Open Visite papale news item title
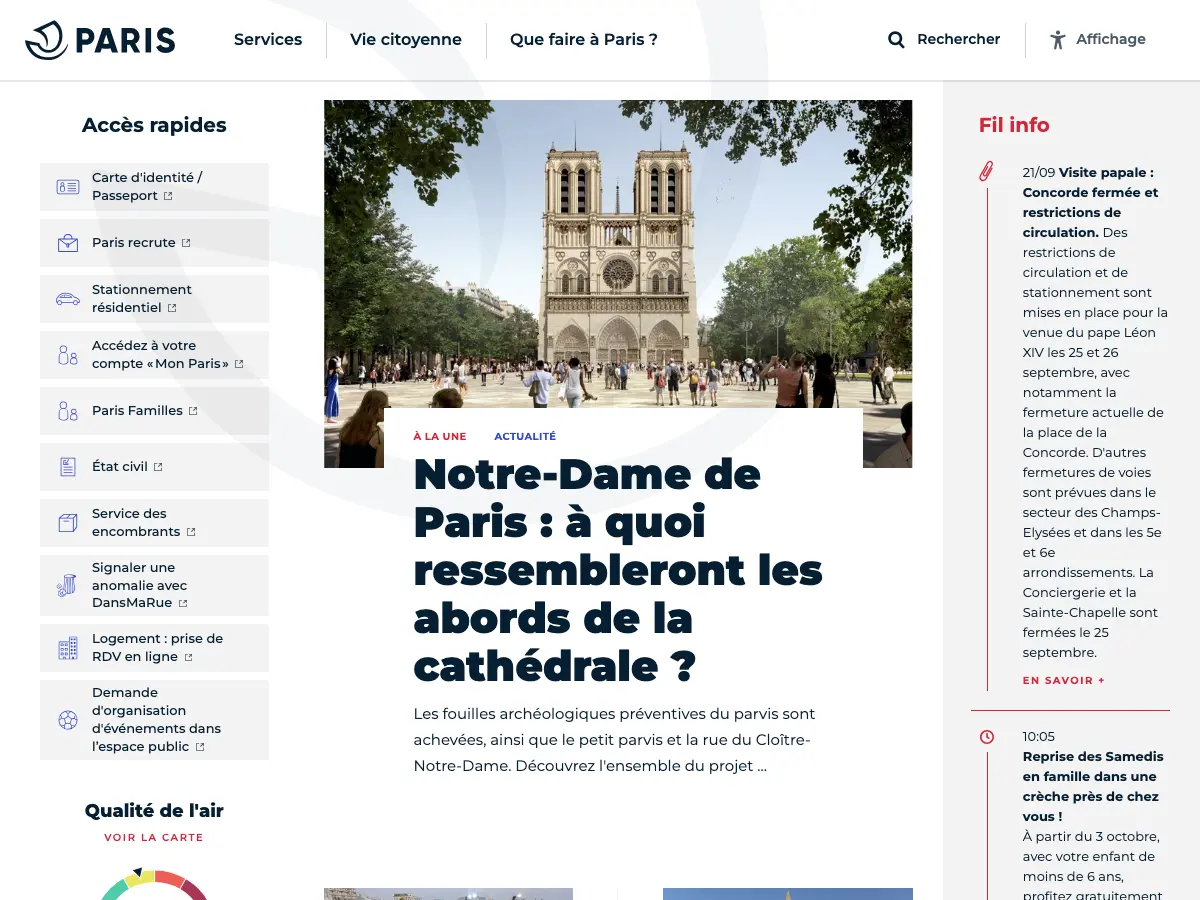Image resolution: width=1200 pixels, height=900 pixels. (x=1090, y=202)
